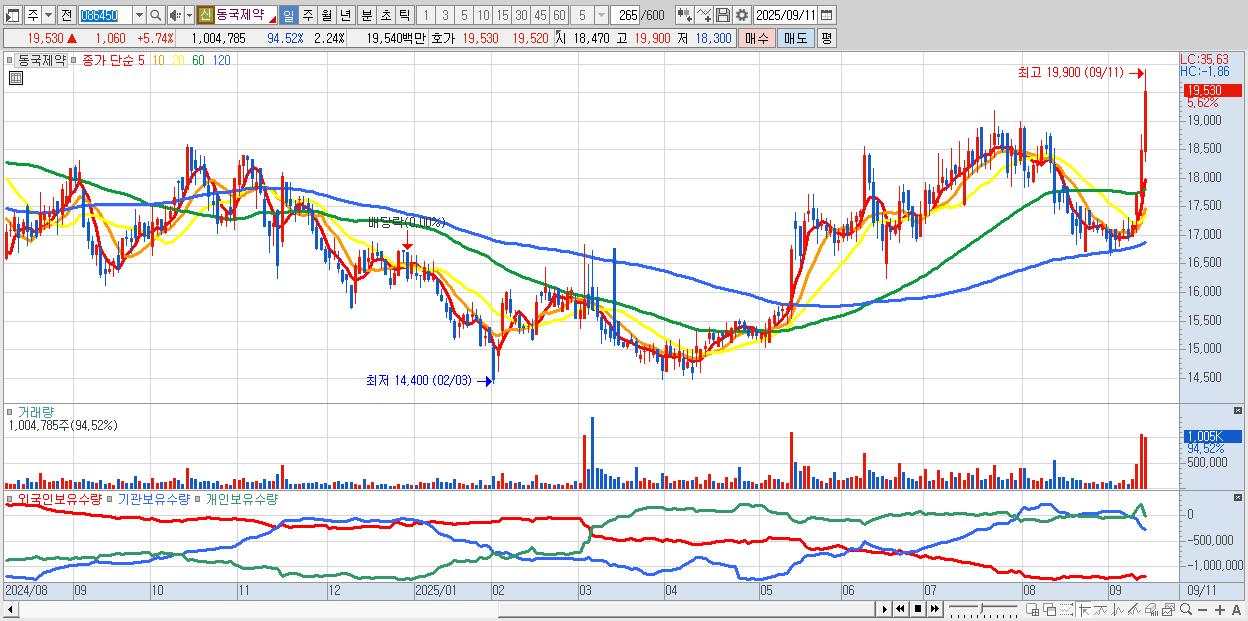This screenshot has width=1248, height=621.
Task: Expand the stock code history dropdown
Action: (x=139, y=15)
